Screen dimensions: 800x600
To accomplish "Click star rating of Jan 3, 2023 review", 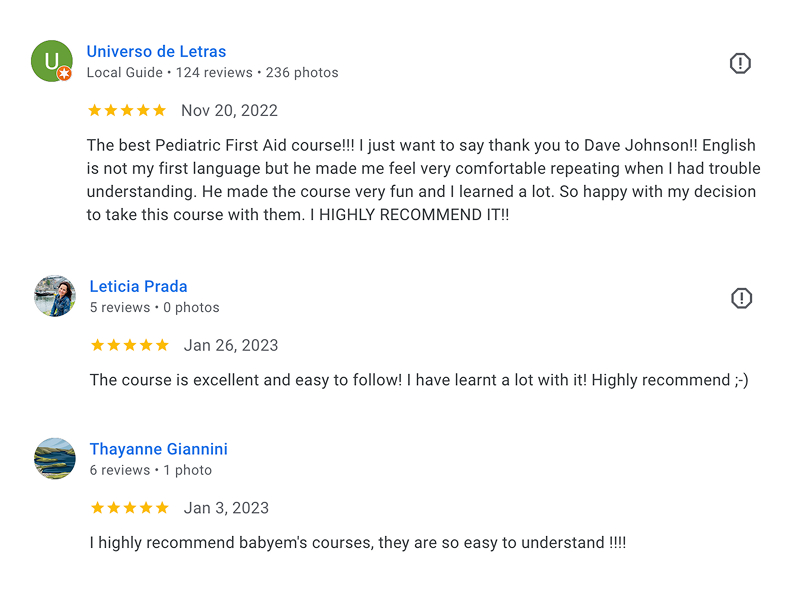I will [130, 508].
